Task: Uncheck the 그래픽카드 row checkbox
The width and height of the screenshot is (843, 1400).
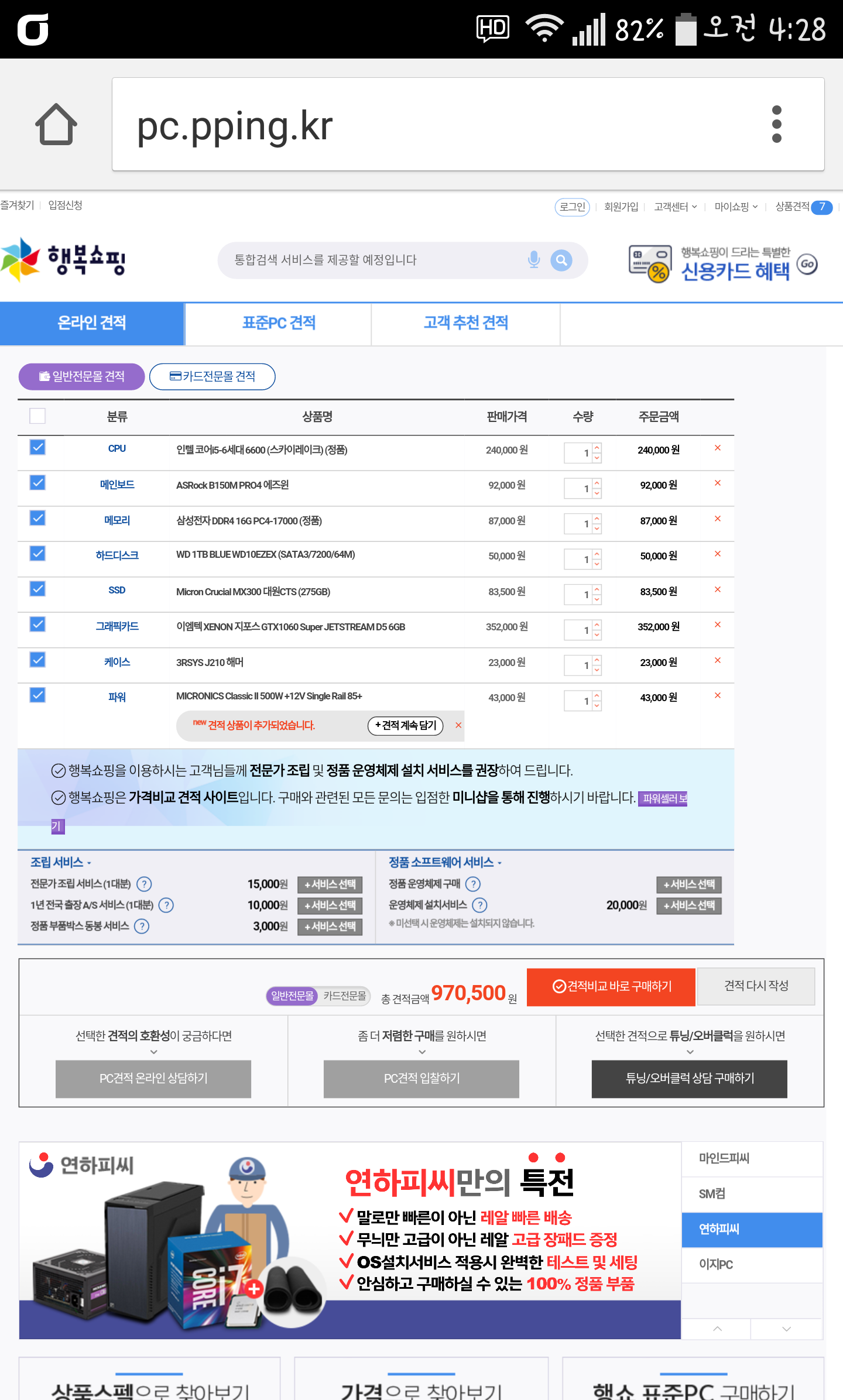Action: pos(37,624)
